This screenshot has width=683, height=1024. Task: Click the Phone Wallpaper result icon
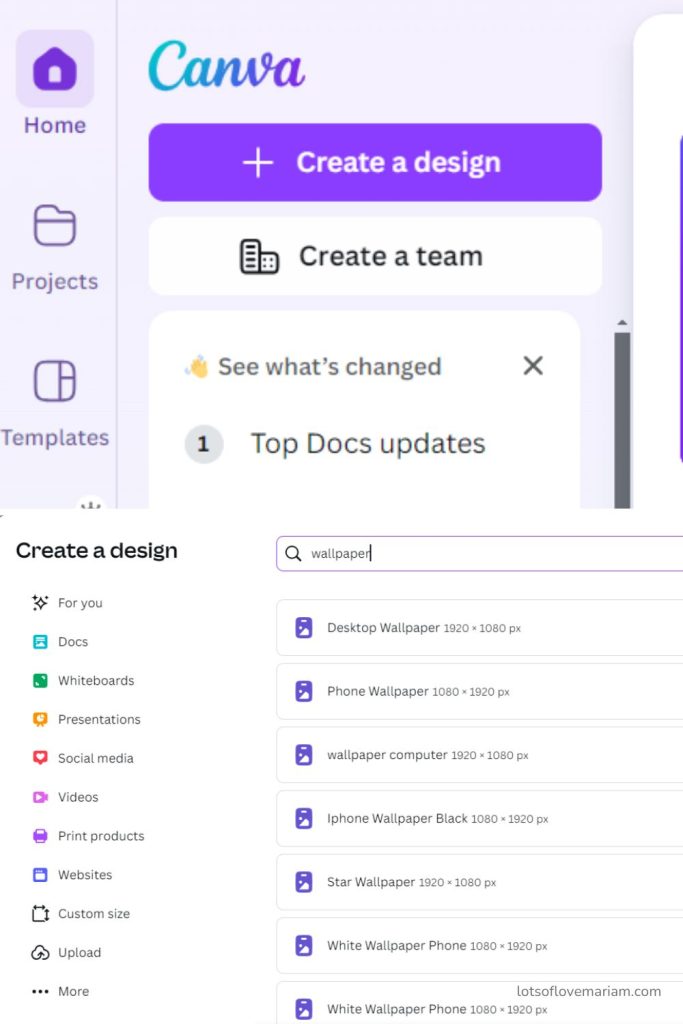pos(304,691)
